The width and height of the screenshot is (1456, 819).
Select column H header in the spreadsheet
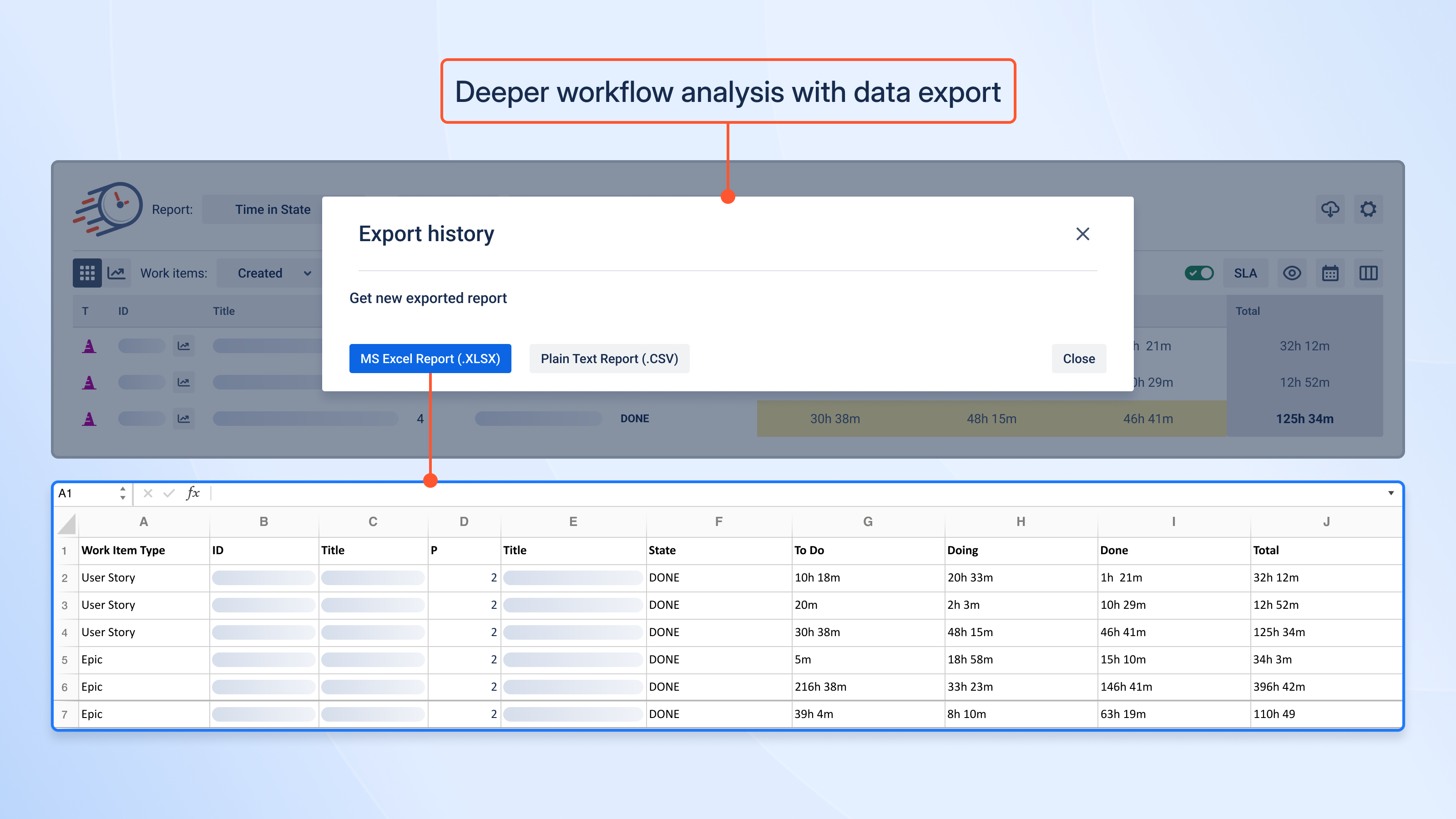coord(1021,522)
